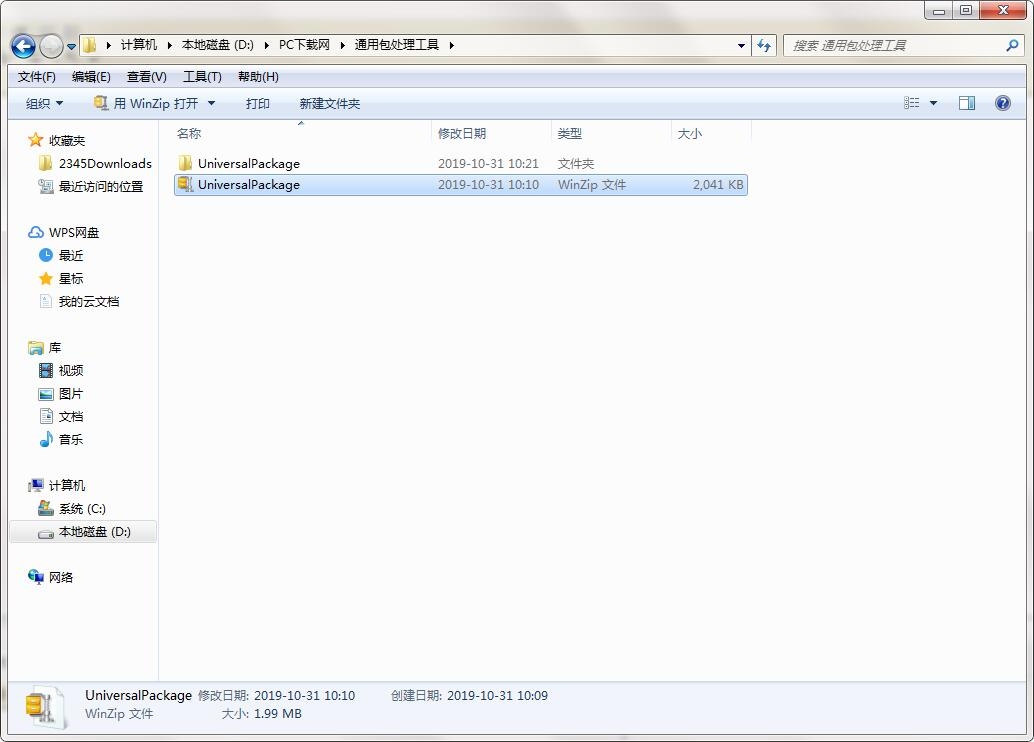Viewport: 1034px width, 742px height.
Task: Select 通用包处理工具 in the address breadcrumb
Action: 396,45
